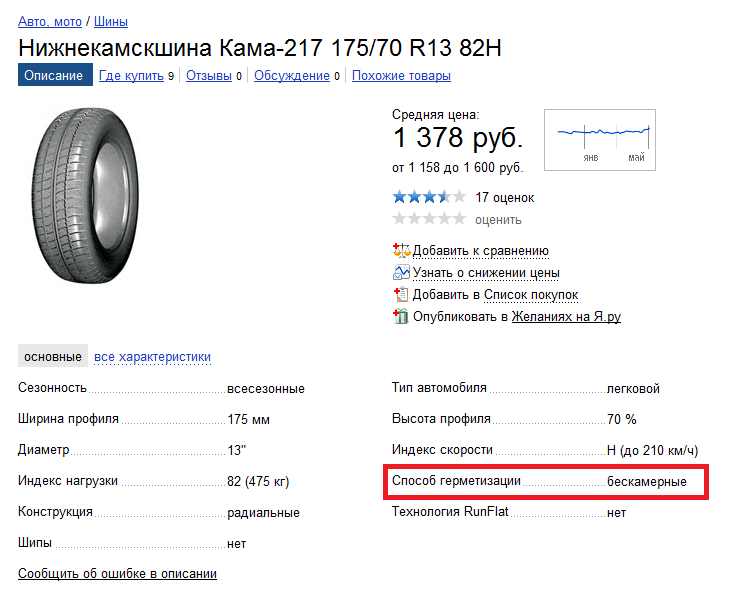
Task: Go to Похожие товары
Action: tap(401, 76)
